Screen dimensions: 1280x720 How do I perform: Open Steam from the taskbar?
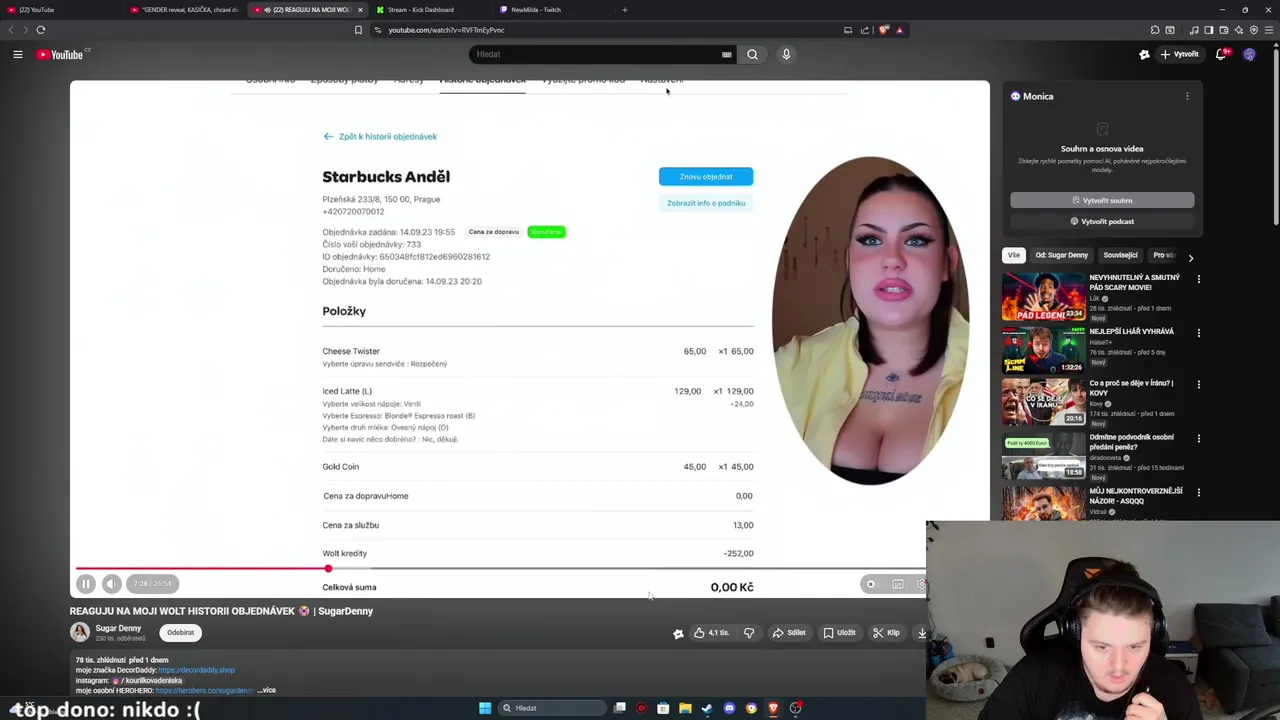pyautogui.click(x=707, y=708)
